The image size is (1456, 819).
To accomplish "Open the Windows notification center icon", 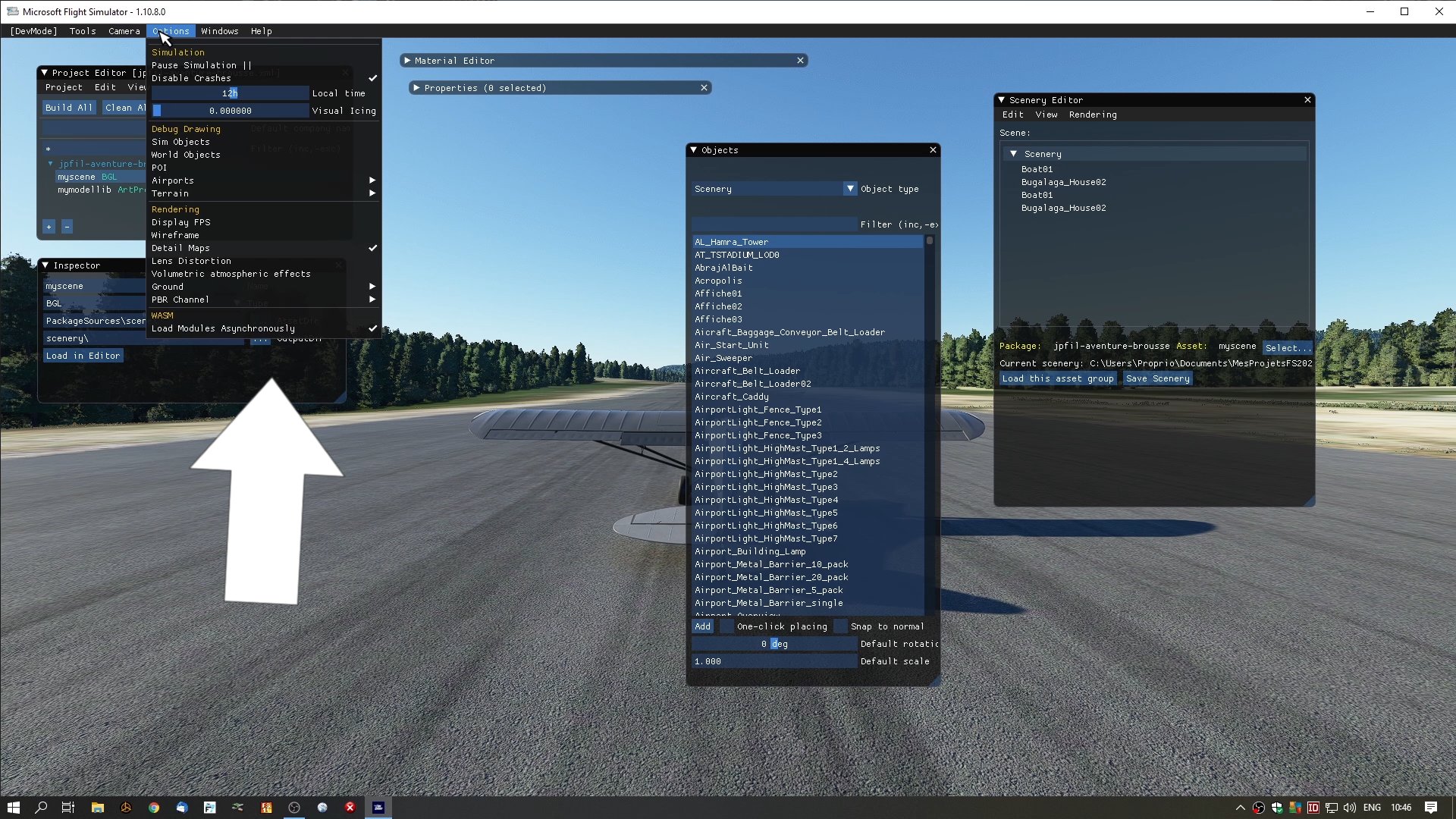I will pos(1430,808).
